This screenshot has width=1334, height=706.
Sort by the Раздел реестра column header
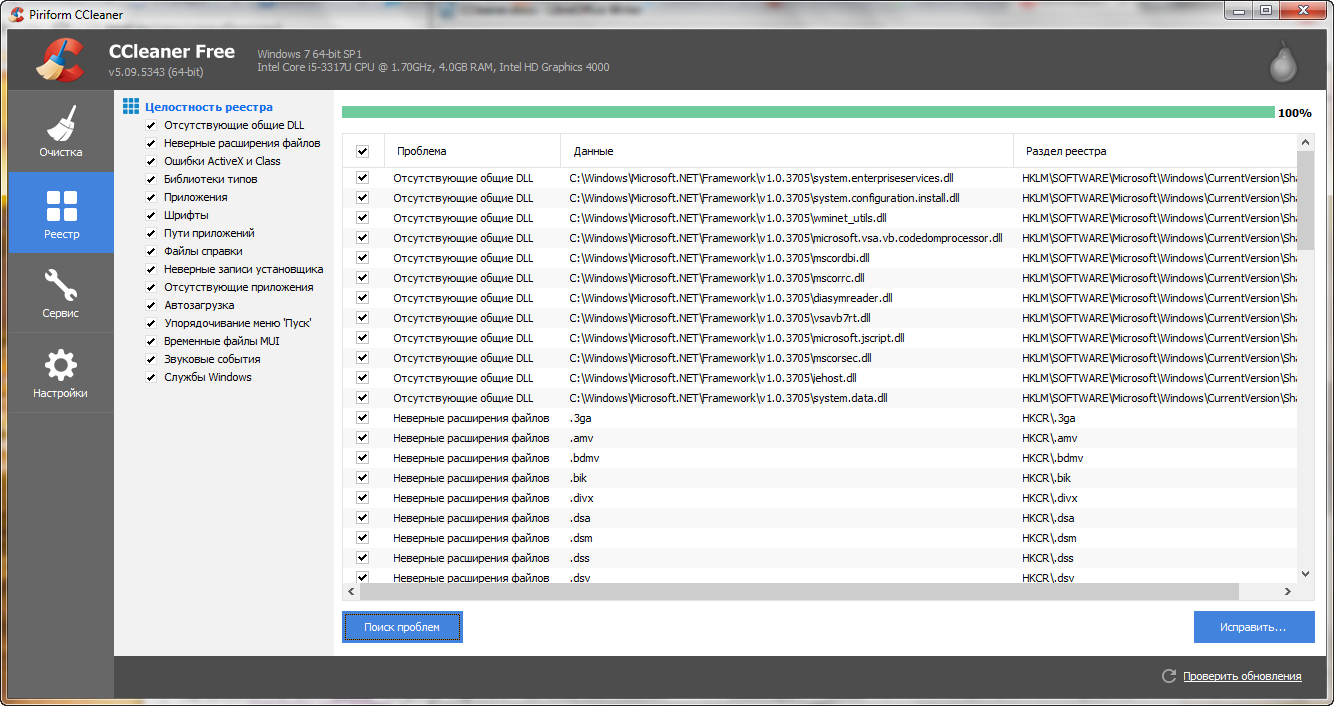pos(1155,151)
